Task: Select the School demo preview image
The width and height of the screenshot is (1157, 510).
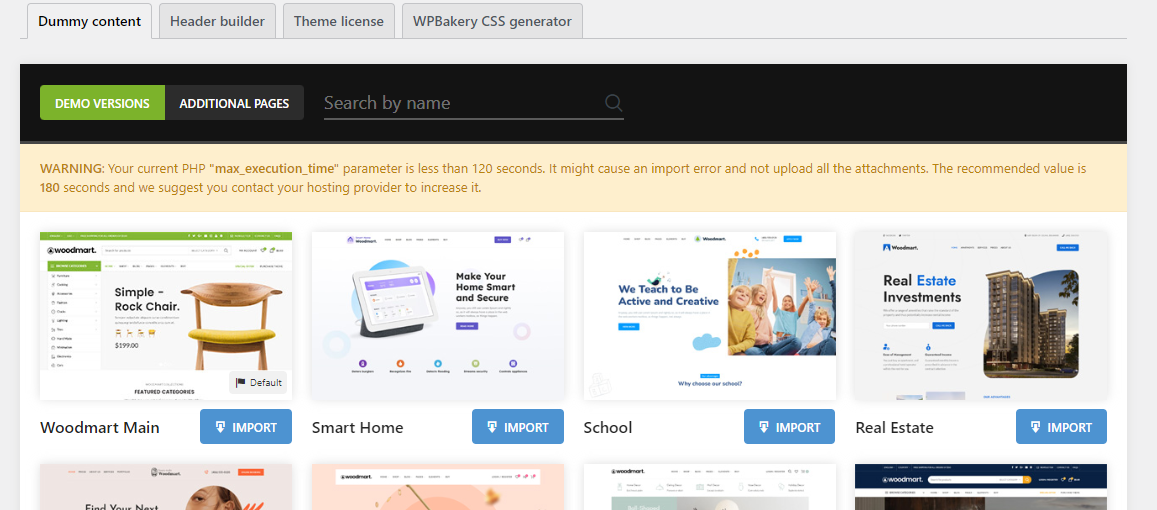Action: click(710, 316)
